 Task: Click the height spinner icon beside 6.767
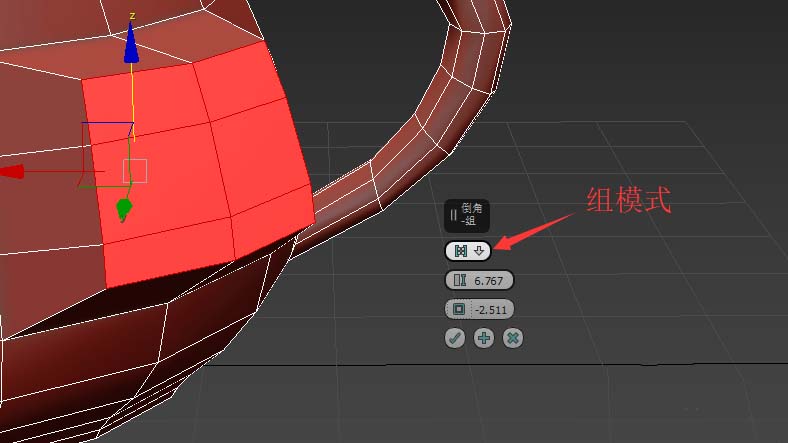pos(460,280)
